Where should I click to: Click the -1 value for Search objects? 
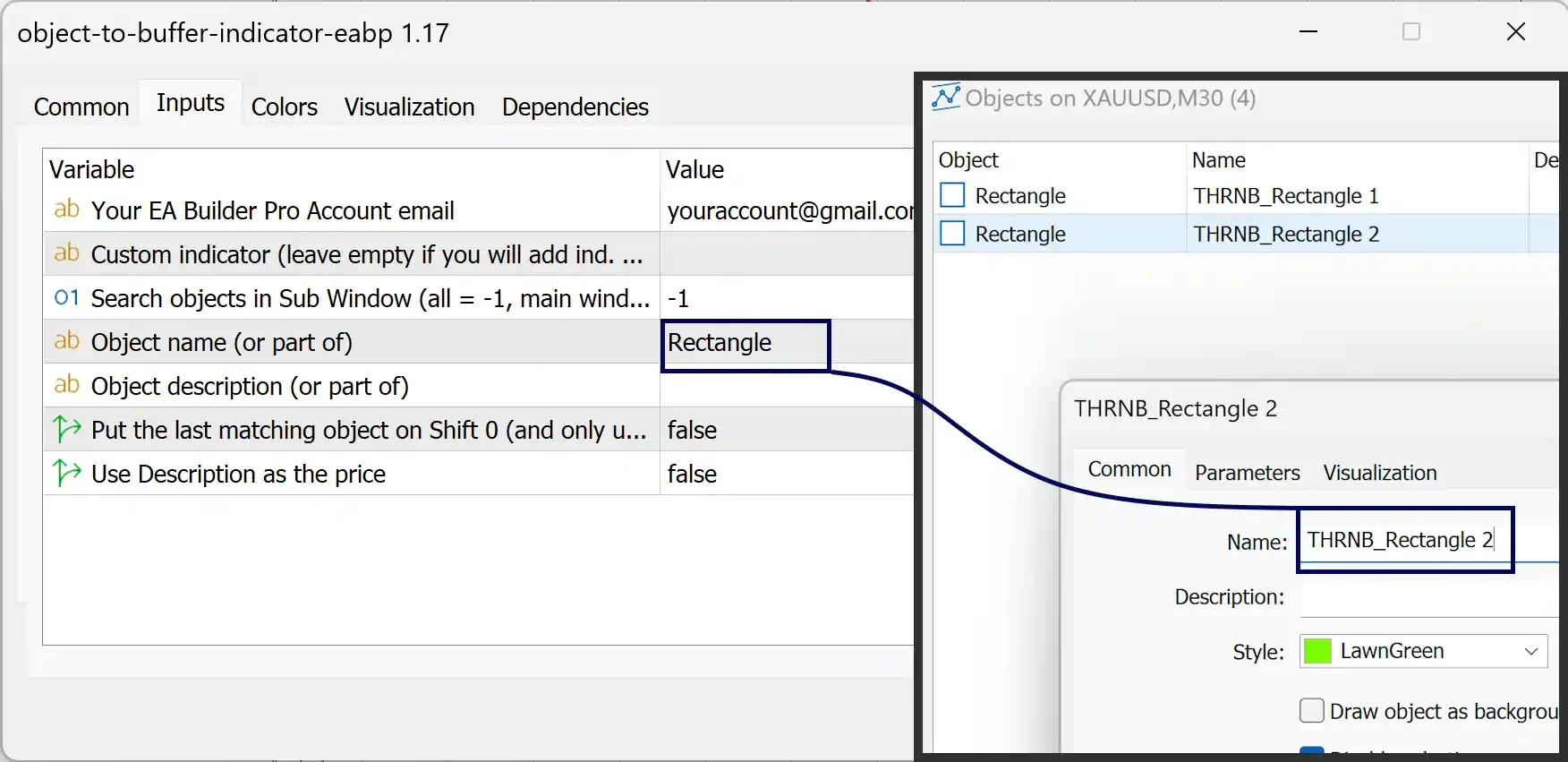[x=788, y=298]
